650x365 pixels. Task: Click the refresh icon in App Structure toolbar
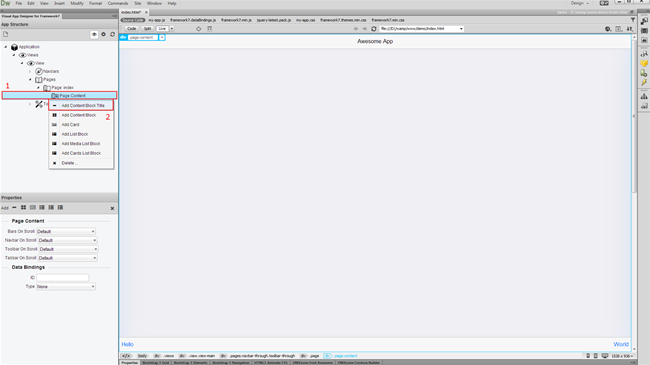click(x=112, y=34)
